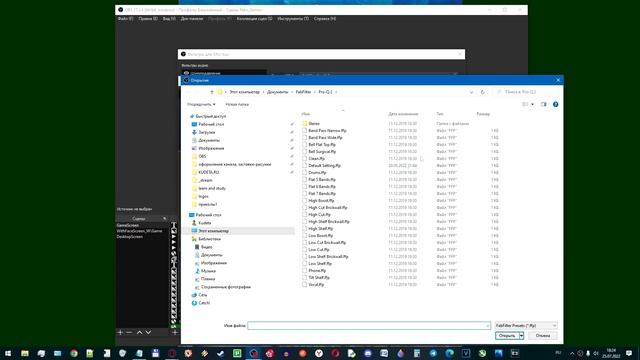Screen dimensions: 640x360
Task: Toggle the preview pane icon in dialog
Action: [x=543, y=104]
